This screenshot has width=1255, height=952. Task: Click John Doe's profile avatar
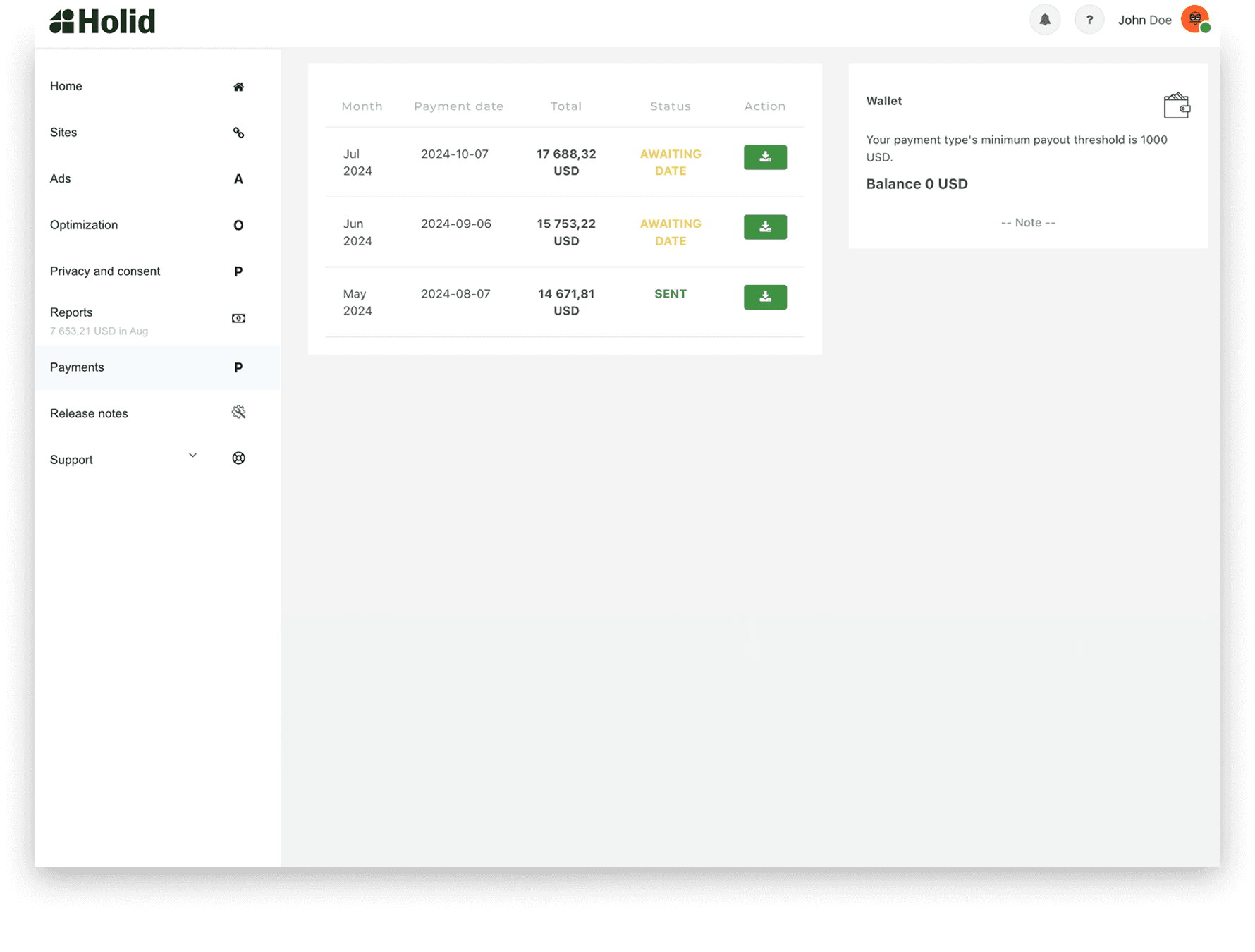1196,20
